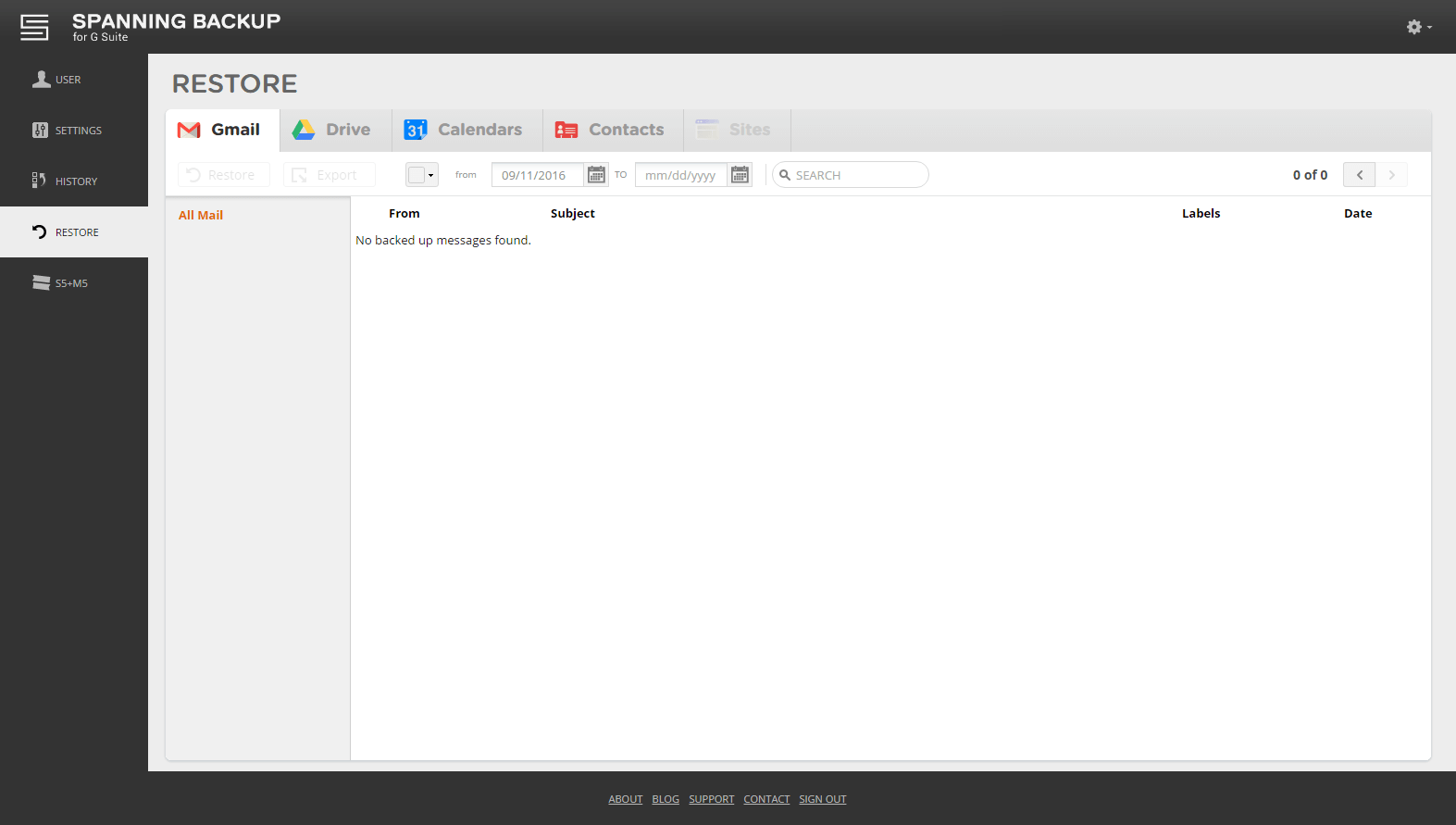This screenshot has height=825, width=1456.
Task: Switch to the Drive tab
Action: (333, 131)
